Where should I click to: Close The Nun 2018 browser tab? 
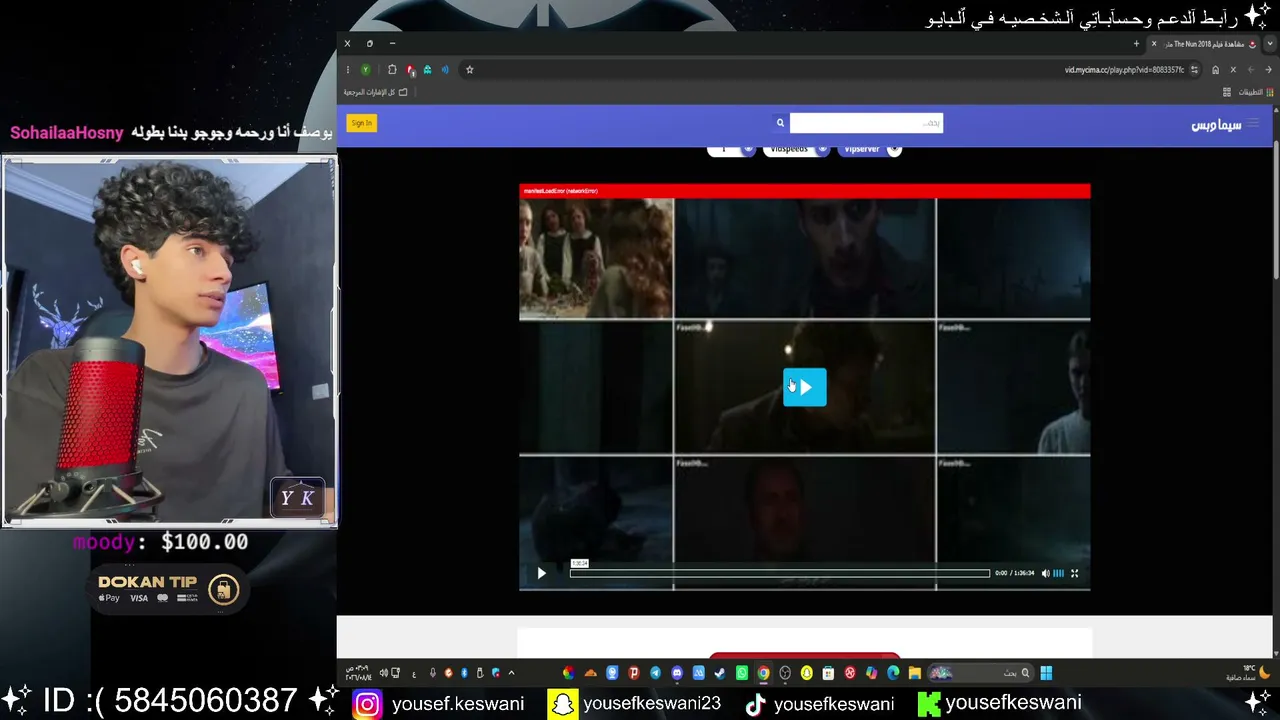click(1154, 44)
